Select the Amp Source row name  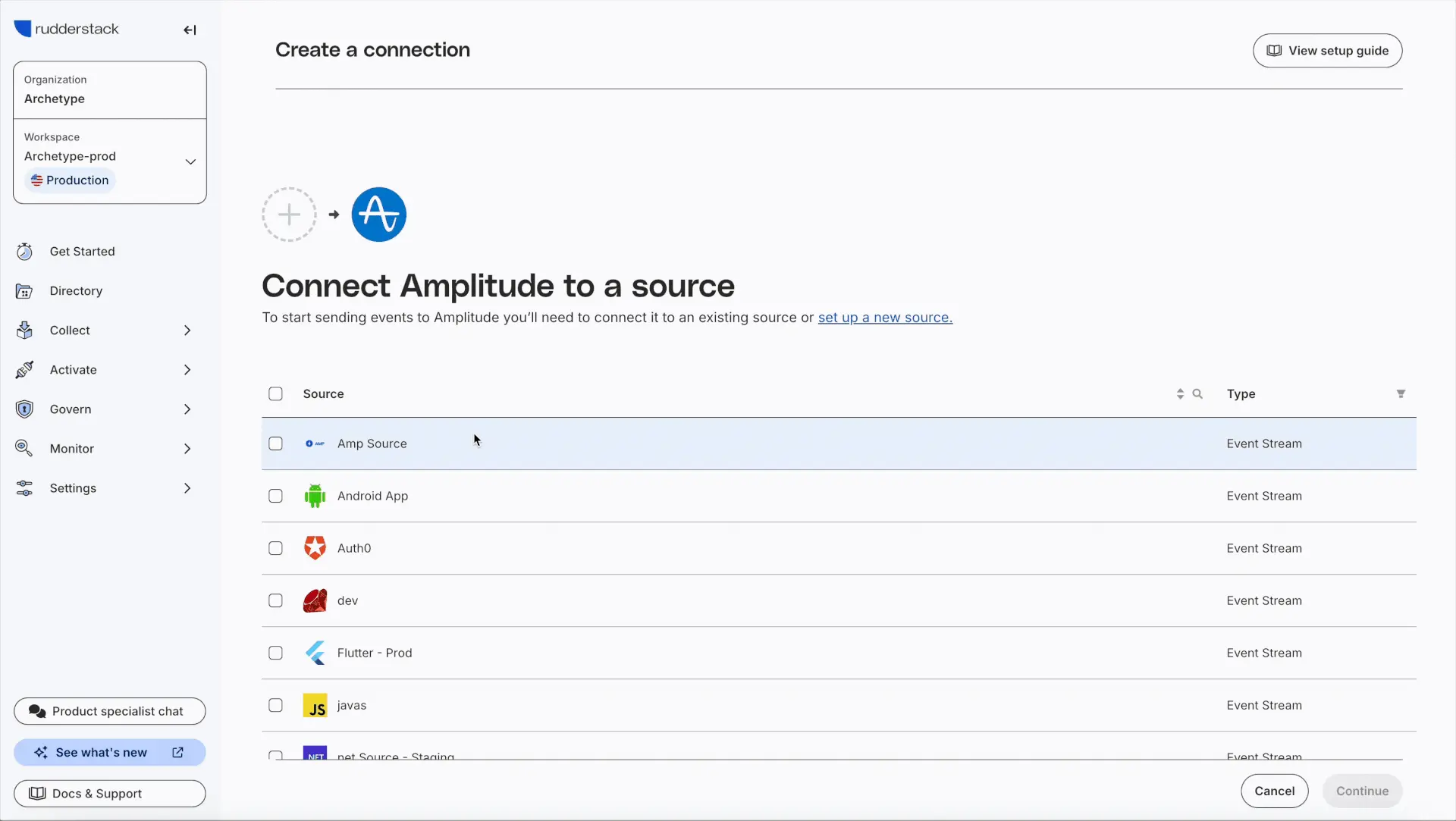(372, 443)
